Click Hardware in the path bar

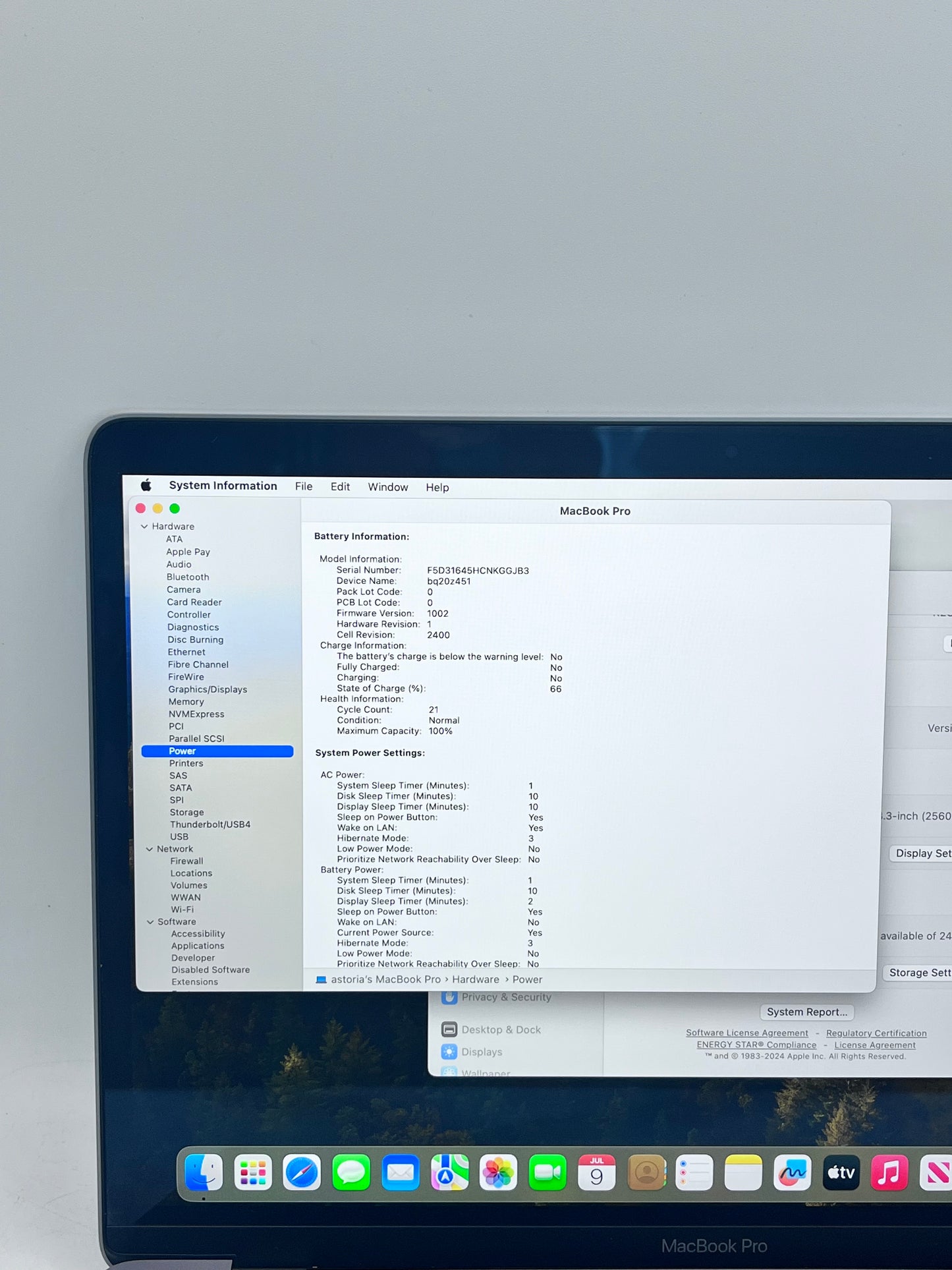(476, 980)
